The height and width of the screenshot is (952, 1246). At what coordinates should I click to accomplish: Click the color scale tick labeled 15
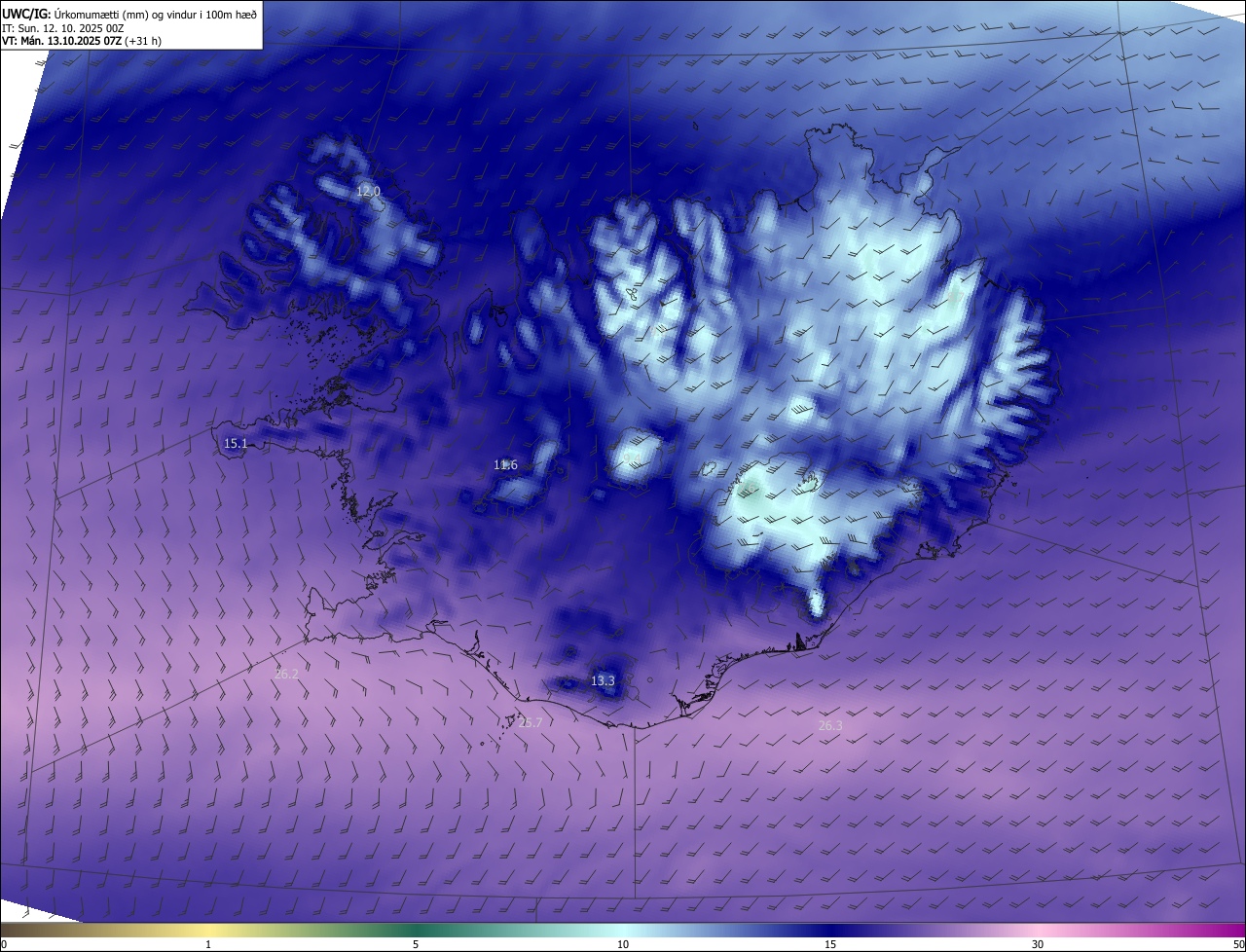tap(830, 944)
